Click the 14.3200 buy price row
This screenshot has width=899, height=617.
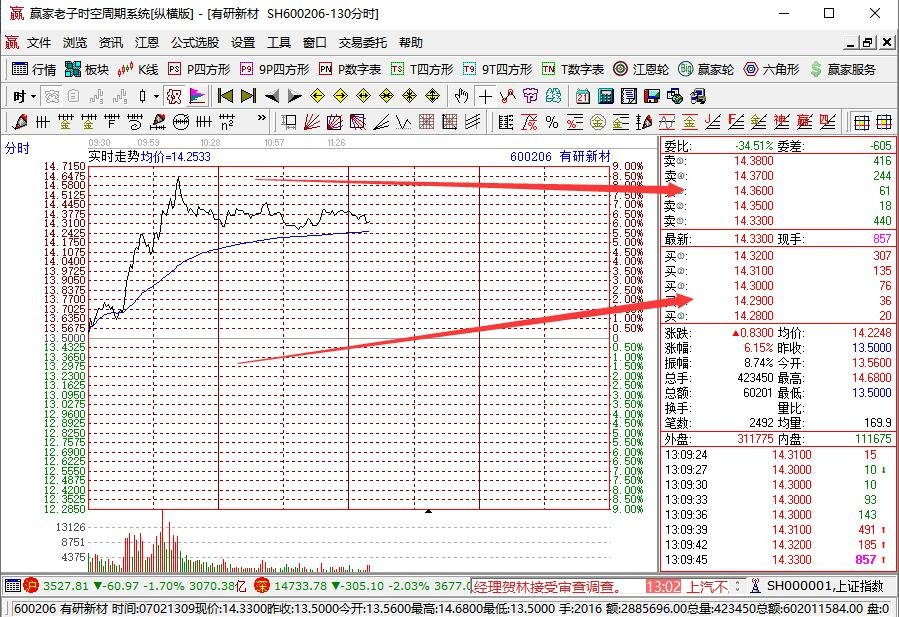click(x=777, y=256)
